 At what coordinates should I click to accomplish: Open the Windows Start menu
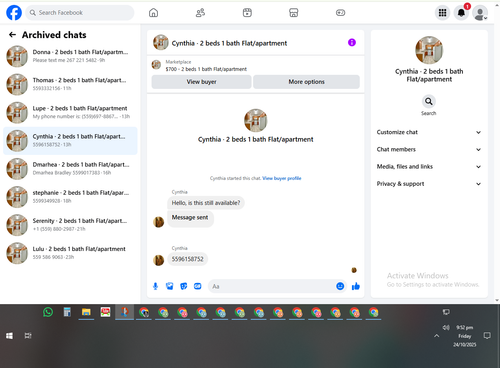[9, 336]
